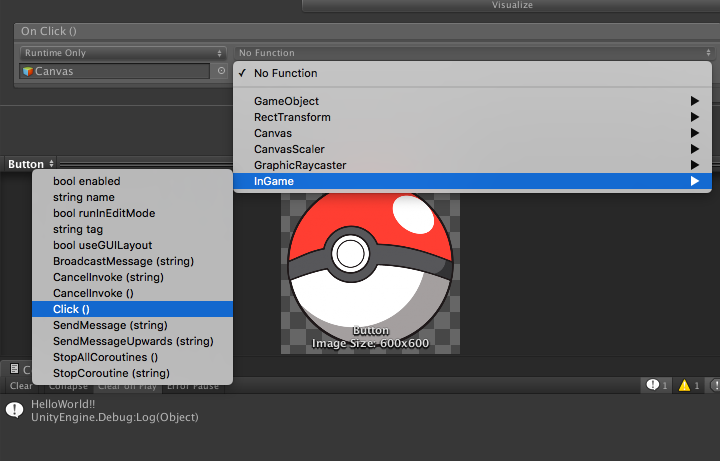Choose string tag from submenu
The height and width of the screenshot is (461, 720).
tap(132, 229)
